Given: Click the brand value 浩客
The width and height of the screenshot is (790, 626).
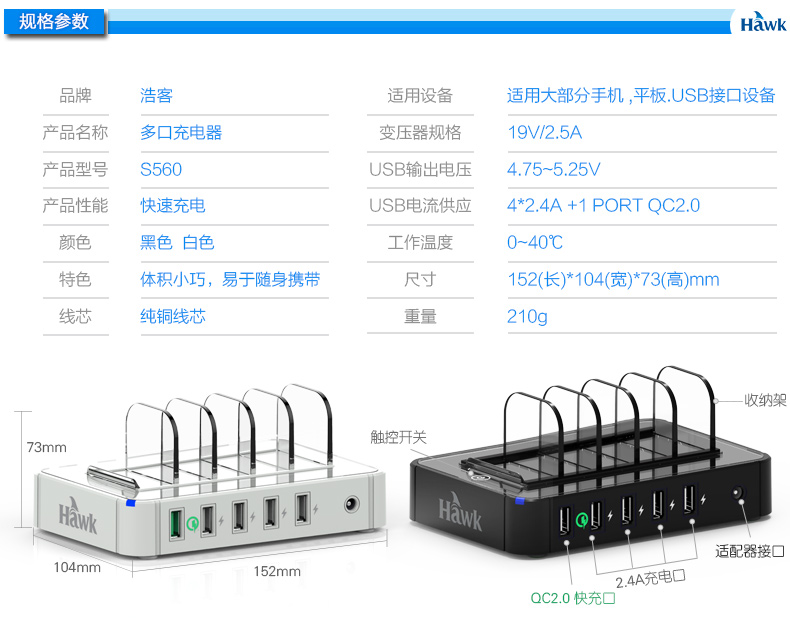Looking at the screenshot, I should (156, 95).
